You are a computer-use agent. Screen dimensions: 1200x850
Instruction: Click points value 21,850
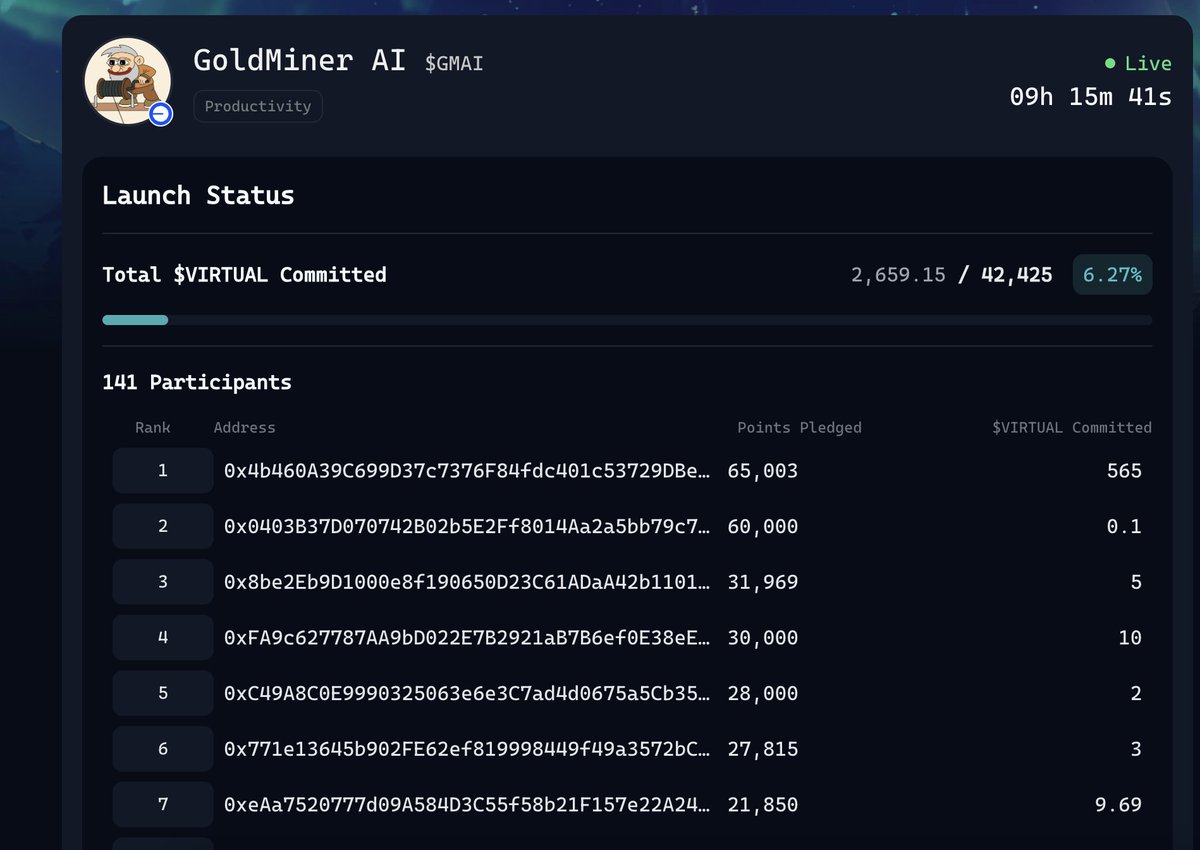(763, 804)
